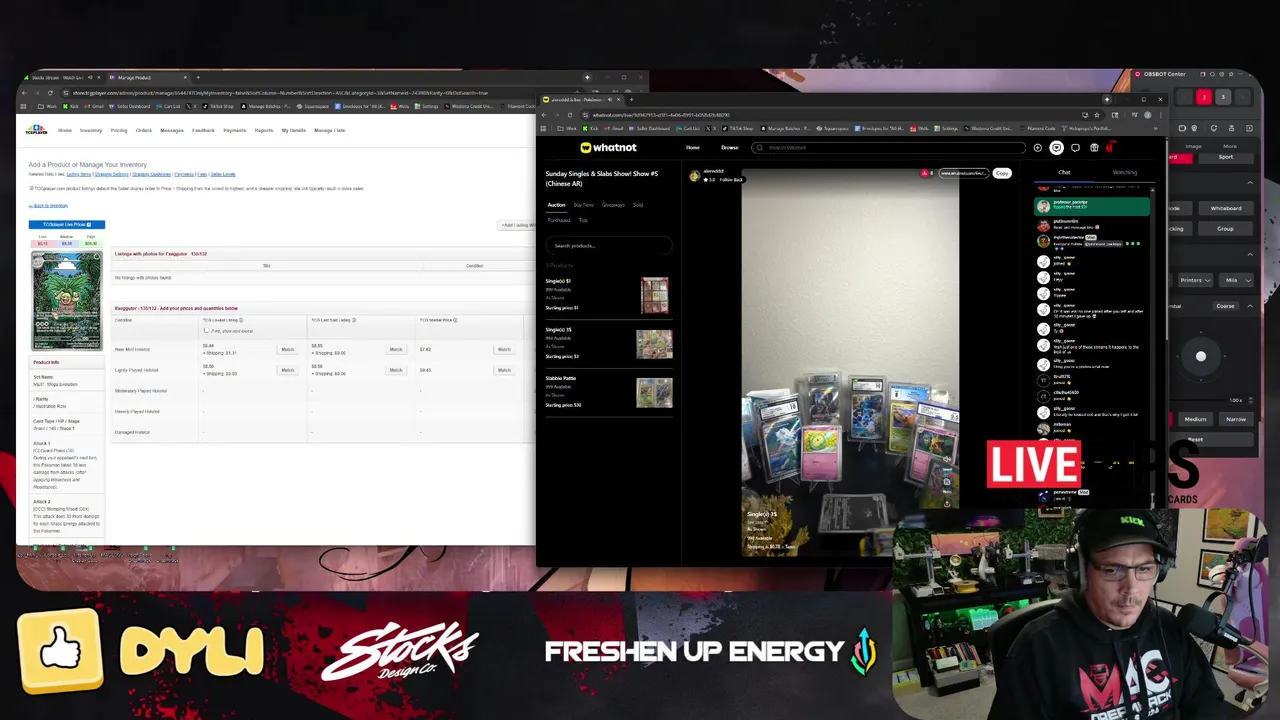Open TCGplayer Pricing menu
This screenshot has width=1280, height=720.
[x=119, y=130]
